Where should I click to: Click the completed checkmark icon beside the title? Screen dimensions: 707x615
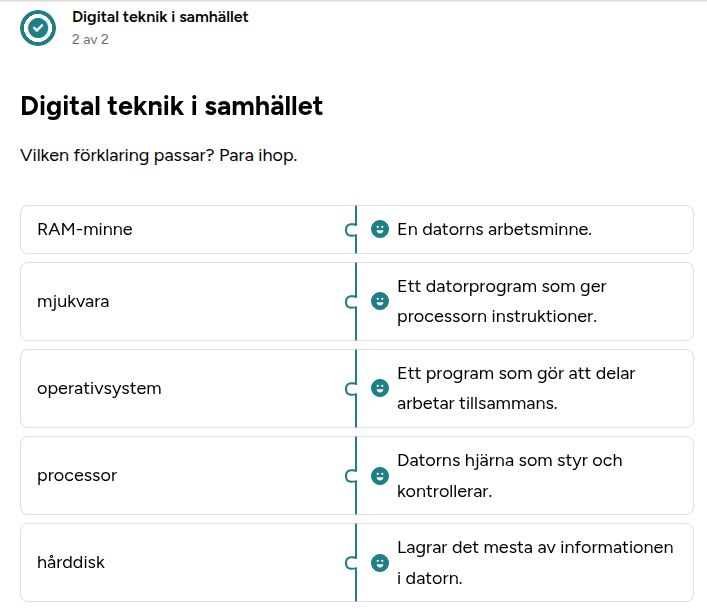38,28
